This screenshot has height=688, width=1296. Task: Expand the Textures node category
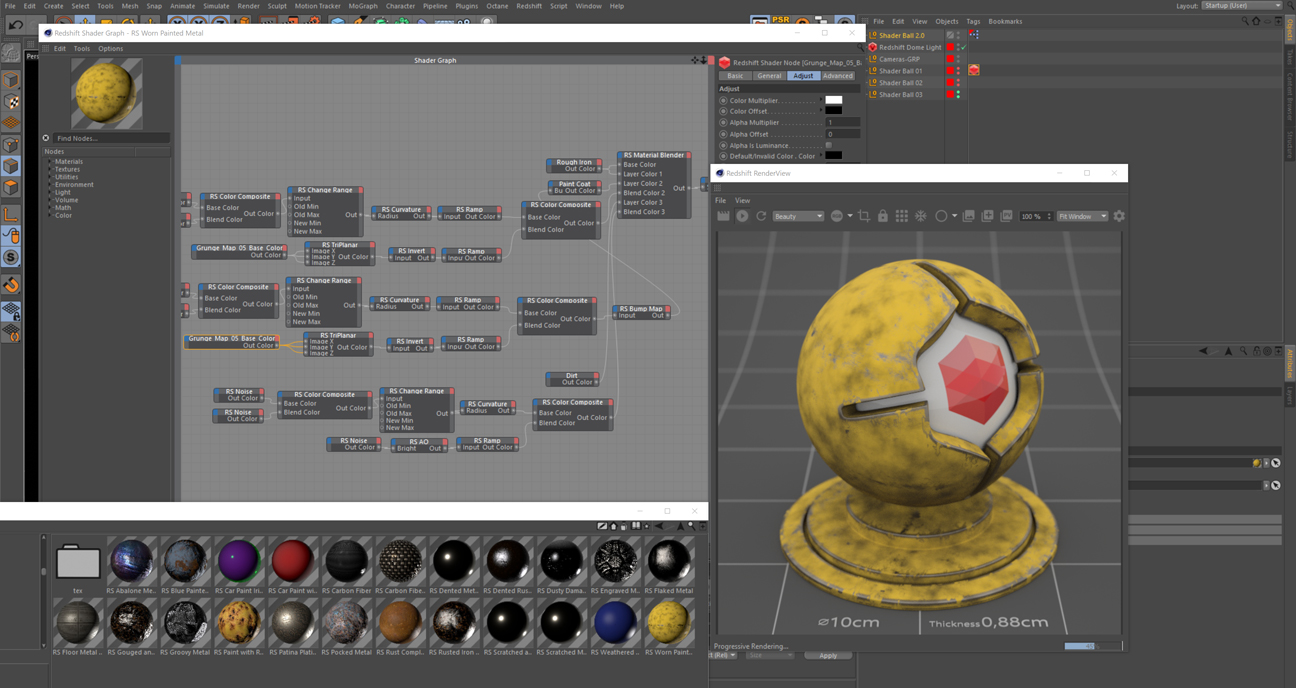pyautogui.click(x=50, y=169)
